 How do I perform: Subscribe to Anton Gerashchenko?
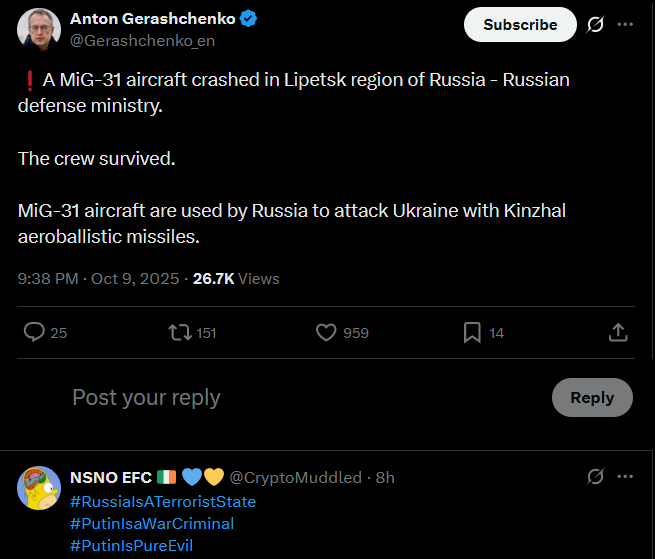coord(520,24)
